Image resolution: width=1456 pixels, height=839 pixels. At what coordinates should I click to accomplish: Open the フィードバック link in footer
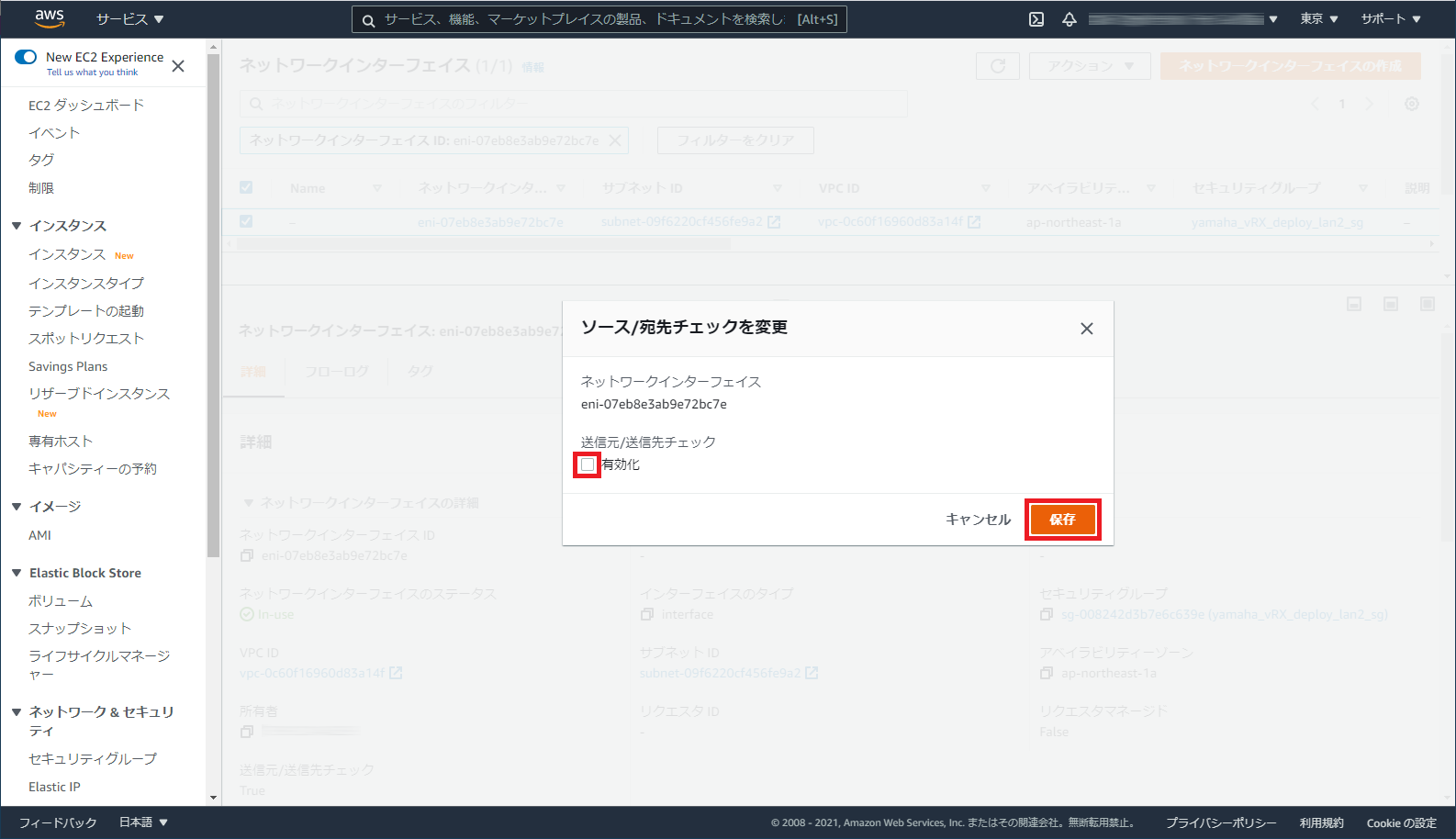click(58, 822)
